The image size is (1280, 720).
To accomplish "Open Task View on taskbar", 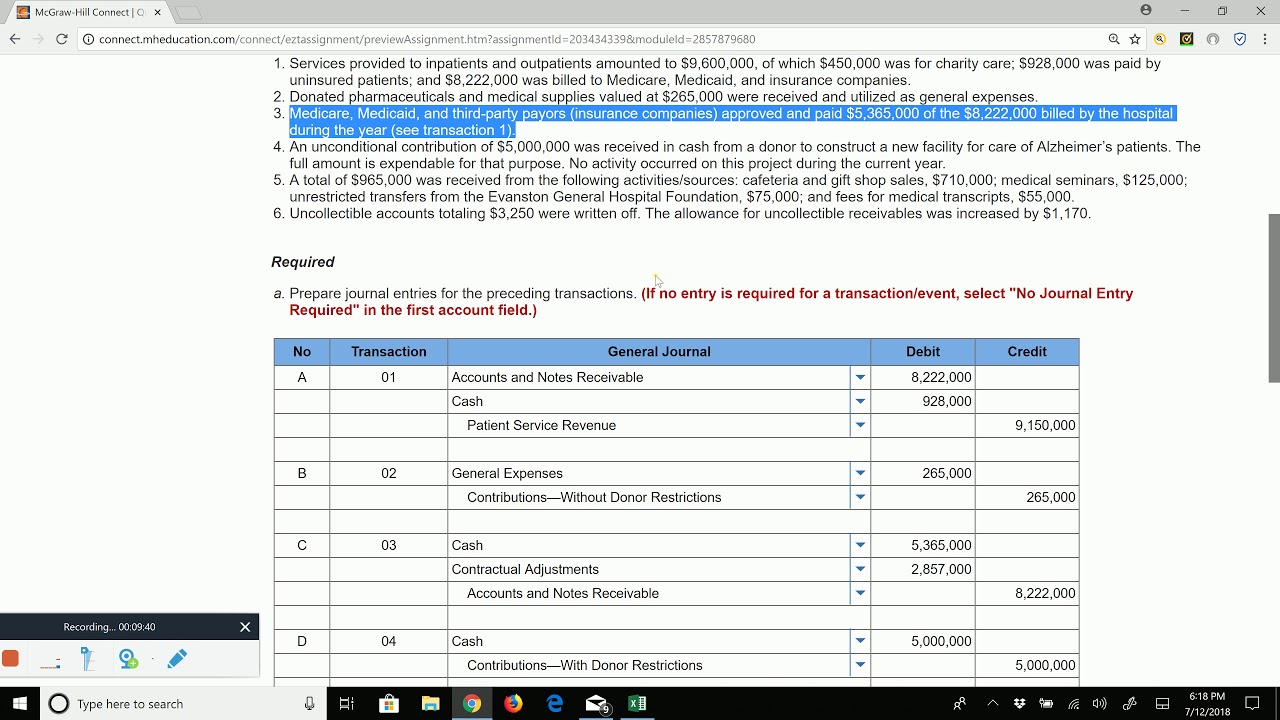I will [x=347, y=704].
